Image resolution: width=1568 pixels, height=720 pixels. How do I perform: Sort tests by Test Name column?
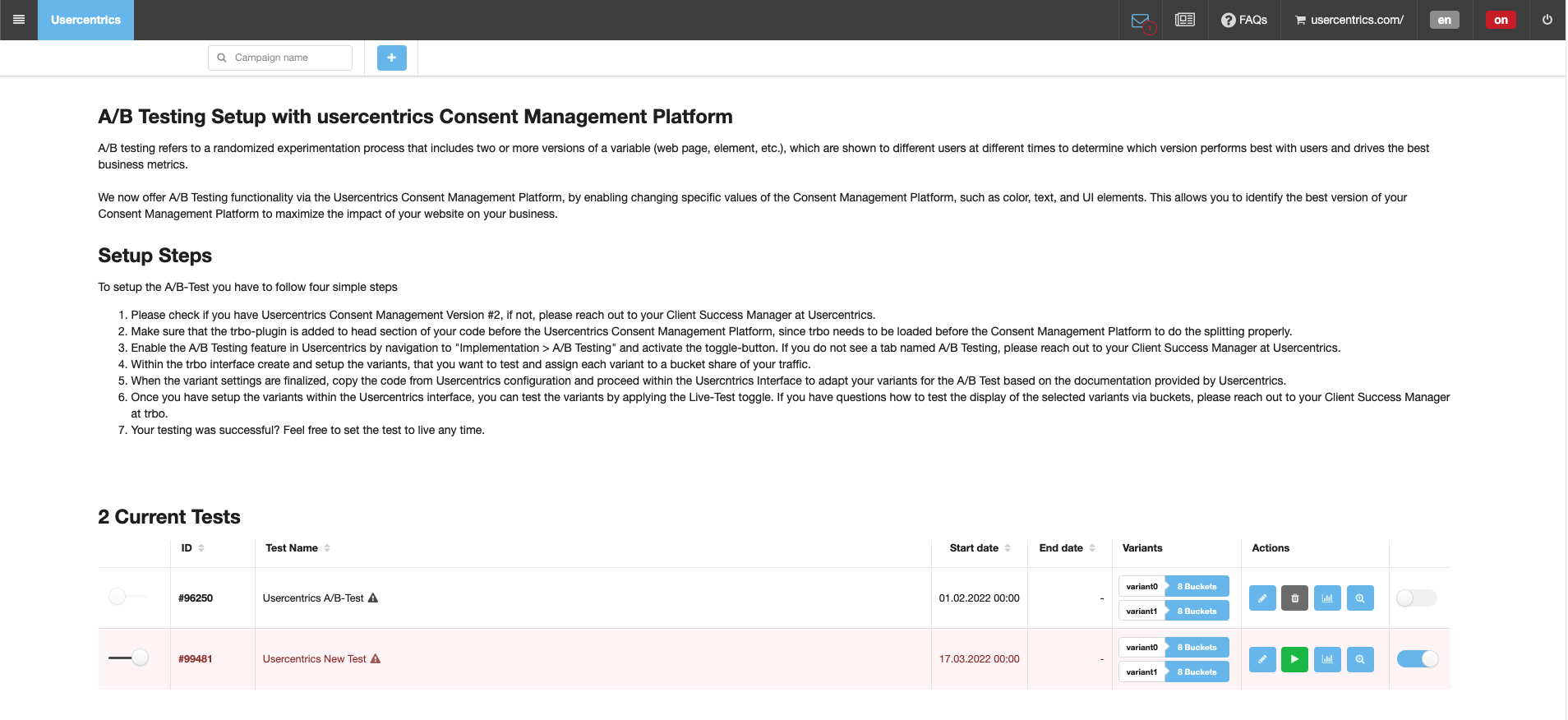point(297,548)
